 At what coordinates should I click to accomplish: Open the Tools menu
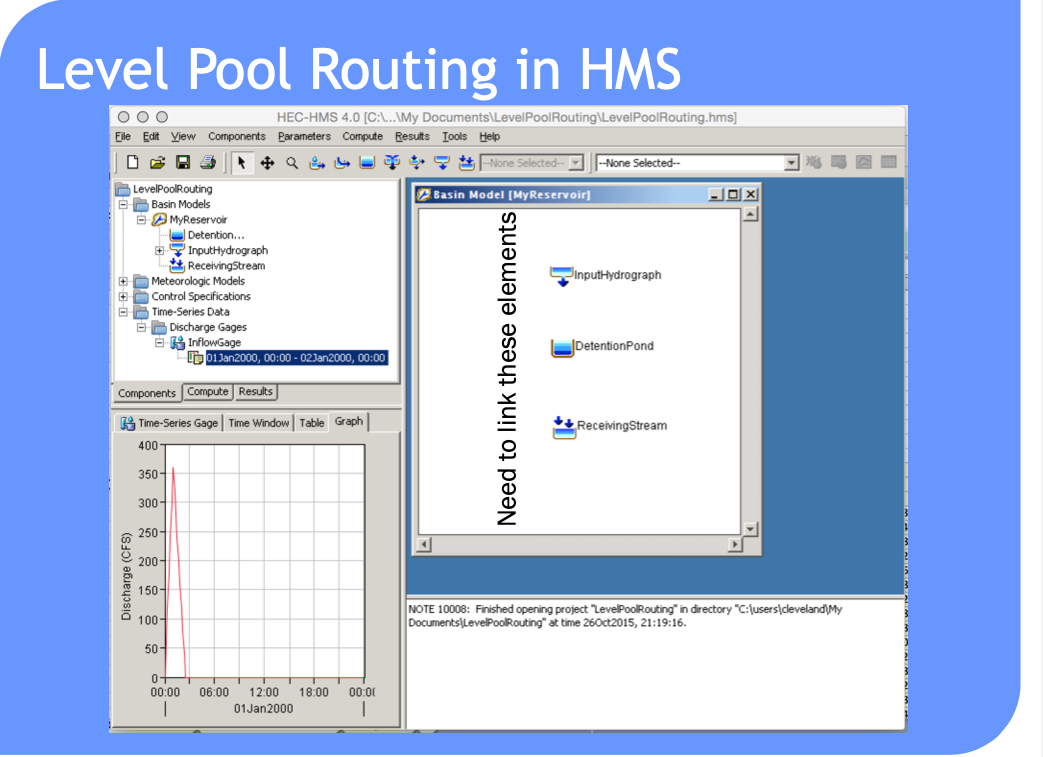tap(455, 136)
